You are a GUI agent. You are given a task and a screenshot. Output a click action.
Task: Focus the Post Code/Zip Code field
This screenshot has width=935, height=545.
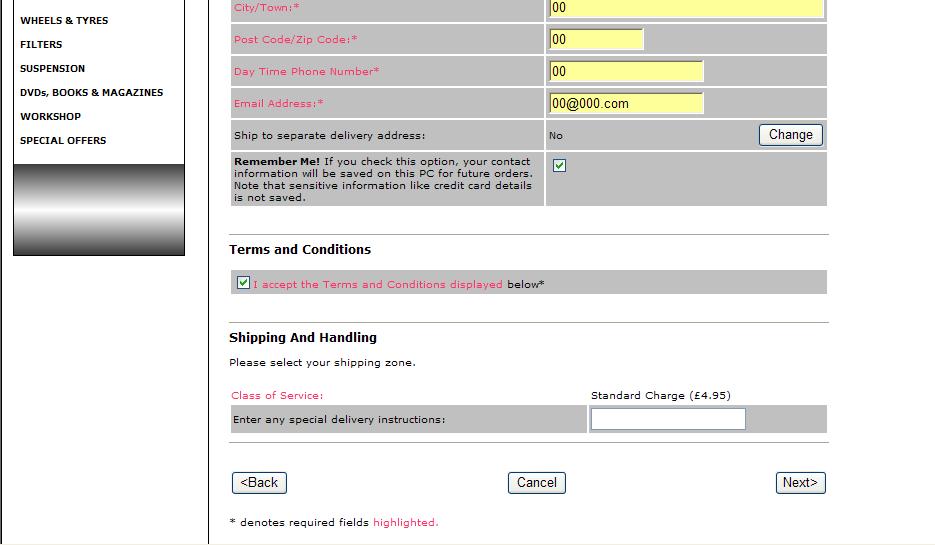595,39
